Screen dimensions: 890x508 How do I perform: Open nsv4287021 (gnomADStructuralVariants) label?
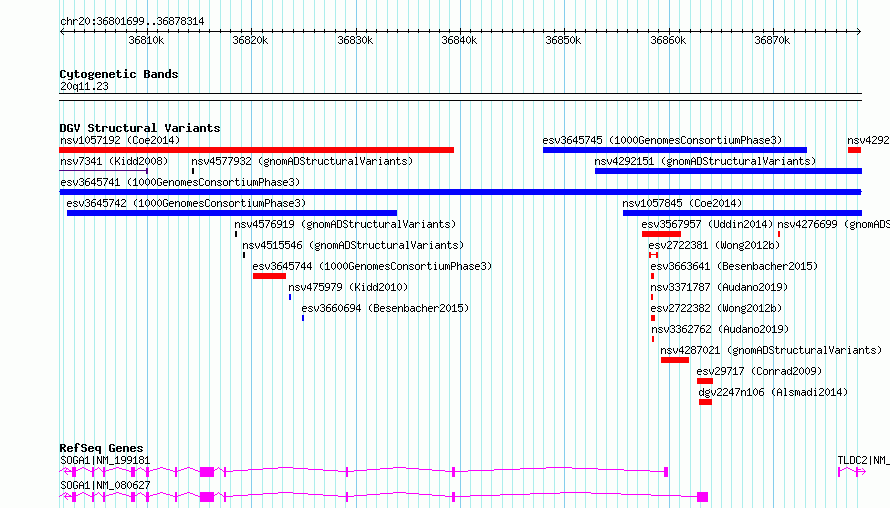(771, 350)
